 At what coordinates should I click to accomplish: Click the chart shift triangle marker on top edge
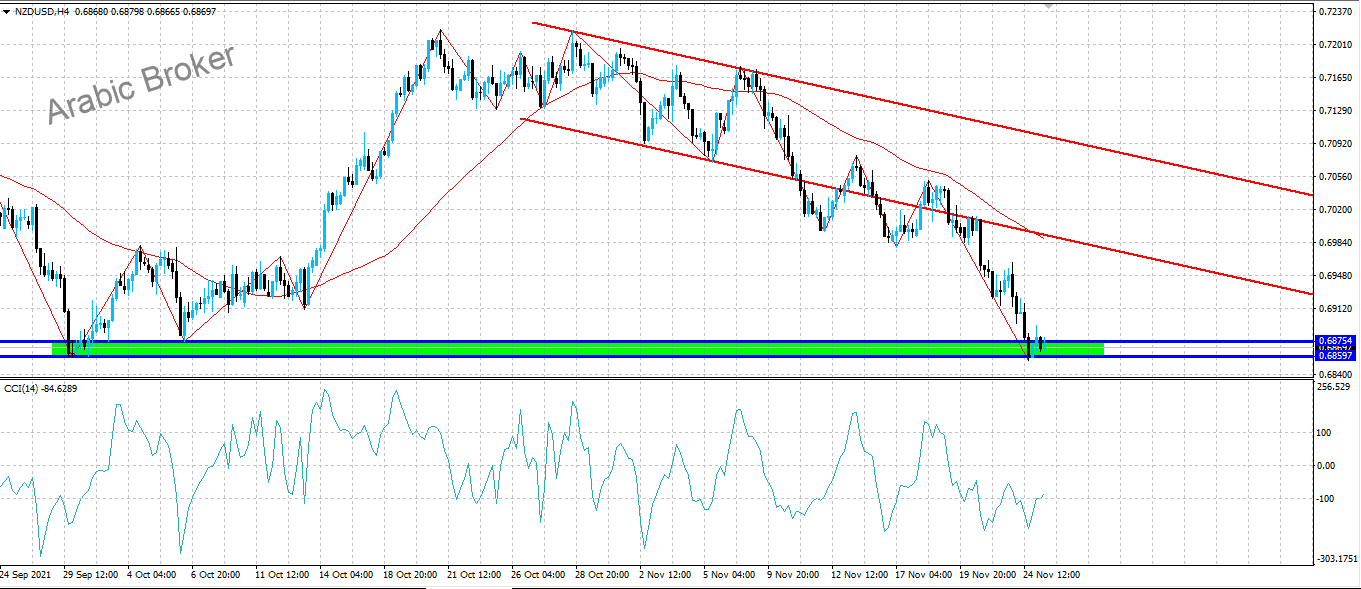(x=1049, y=5)
